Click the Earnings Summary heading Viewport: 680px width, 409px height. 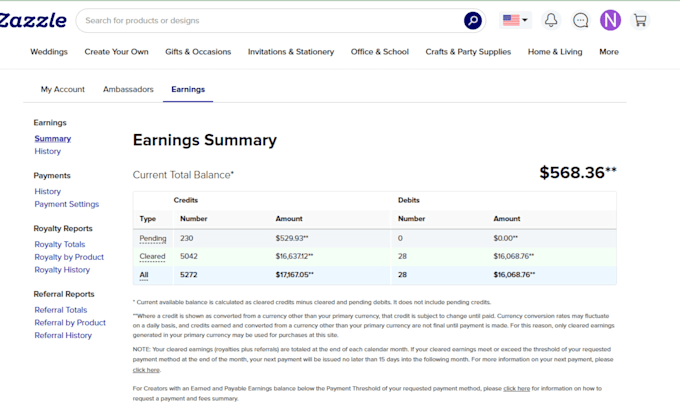tap(205, 140)
